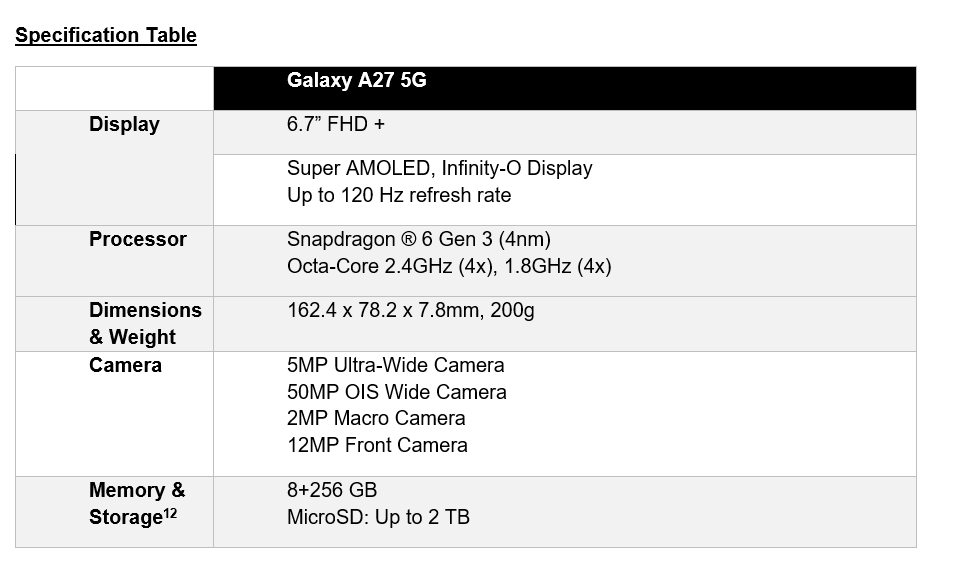Click the 6.7” FHD + text
The image size is (962, 580).
[x=336, y=124]
